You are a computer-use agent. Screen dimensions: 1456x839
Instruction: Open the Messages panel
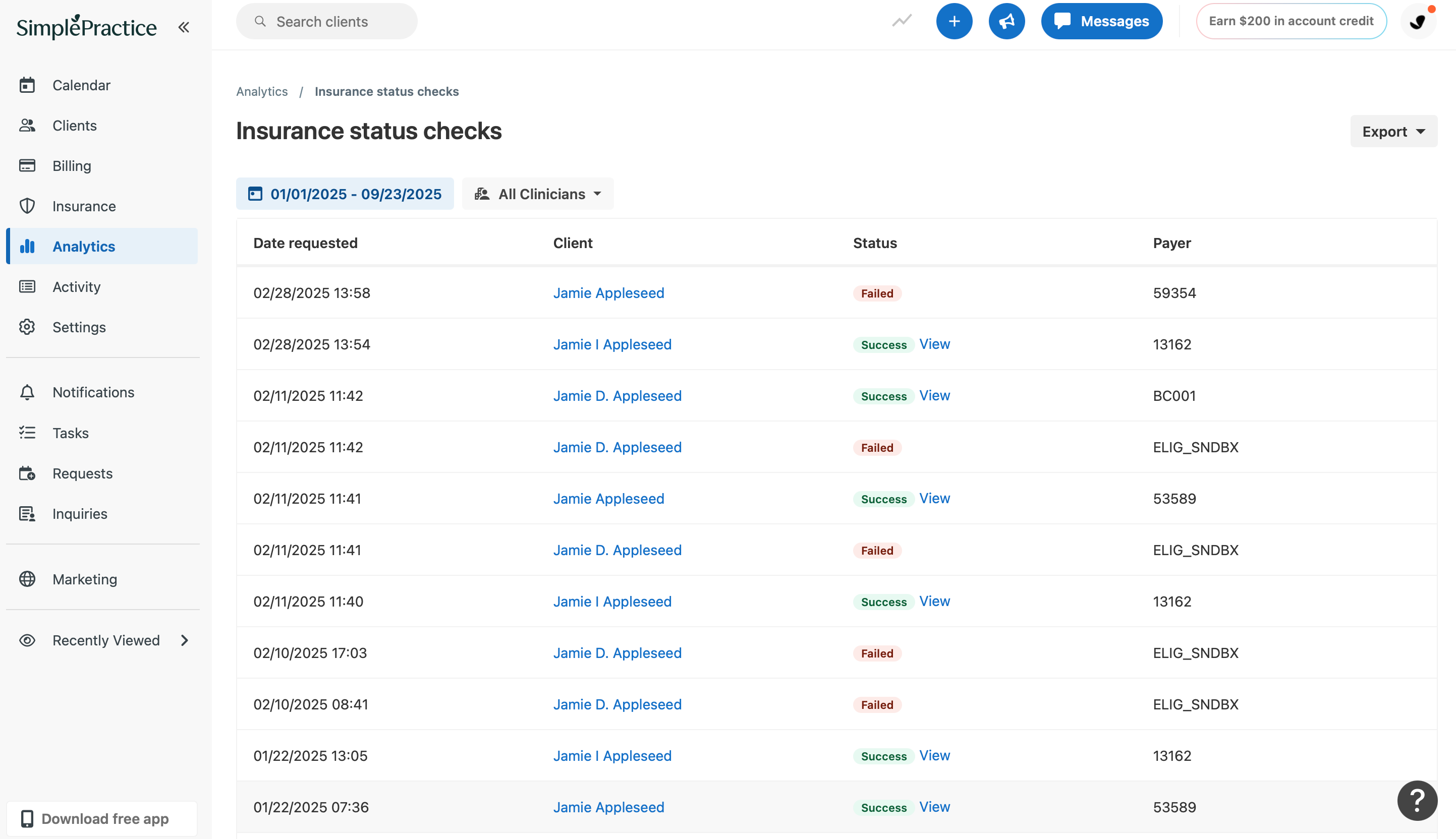pos(1101,21)
